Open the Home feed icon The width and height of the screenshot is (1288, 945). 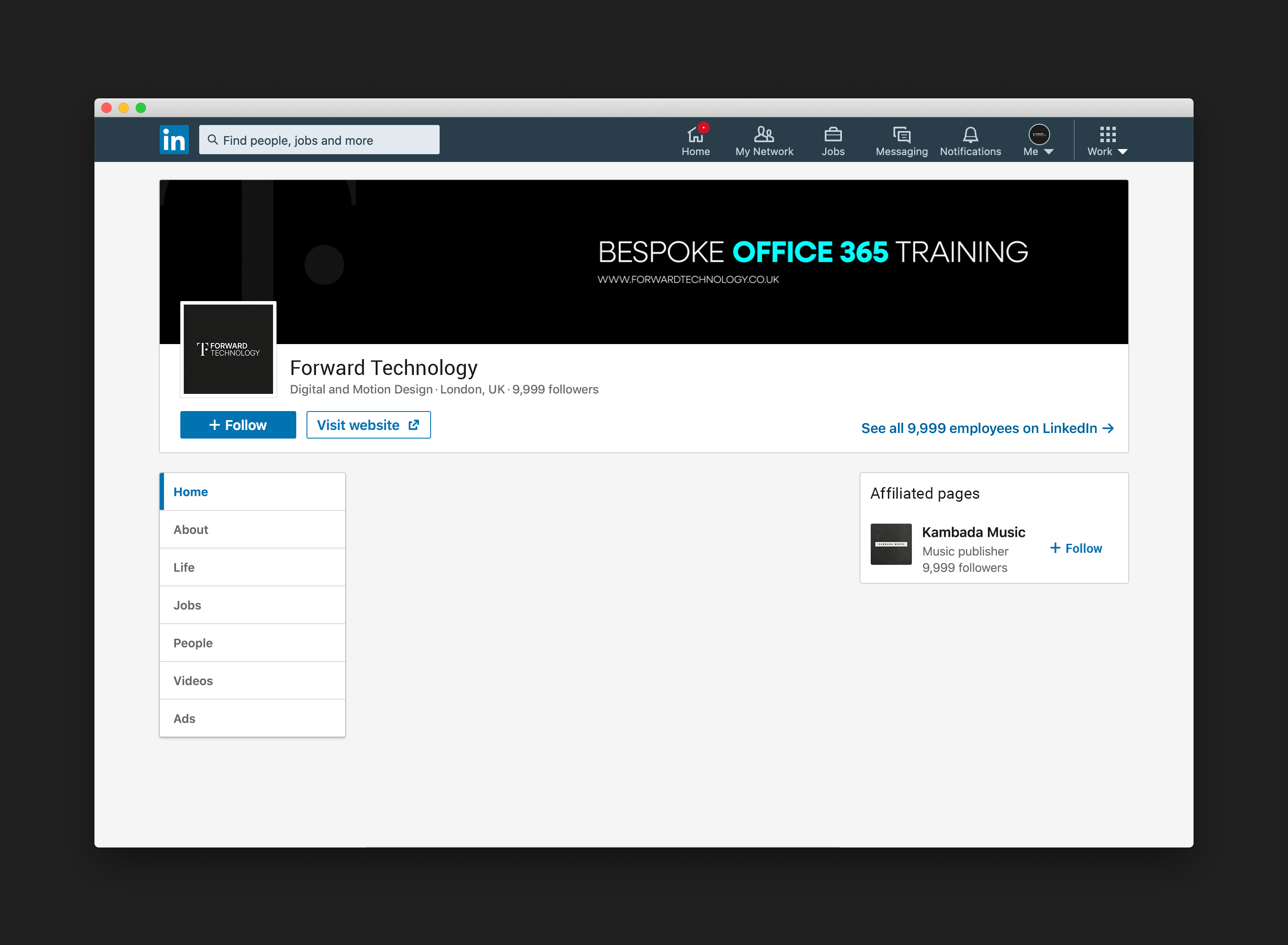(695, 135)
